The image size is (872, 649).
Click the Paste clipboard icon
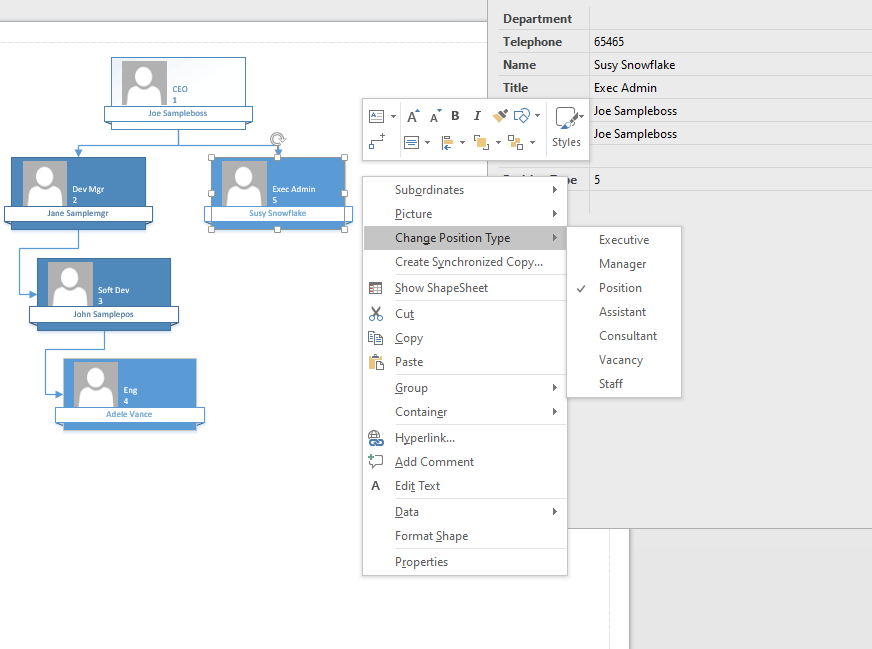click(x=376, y=362)
